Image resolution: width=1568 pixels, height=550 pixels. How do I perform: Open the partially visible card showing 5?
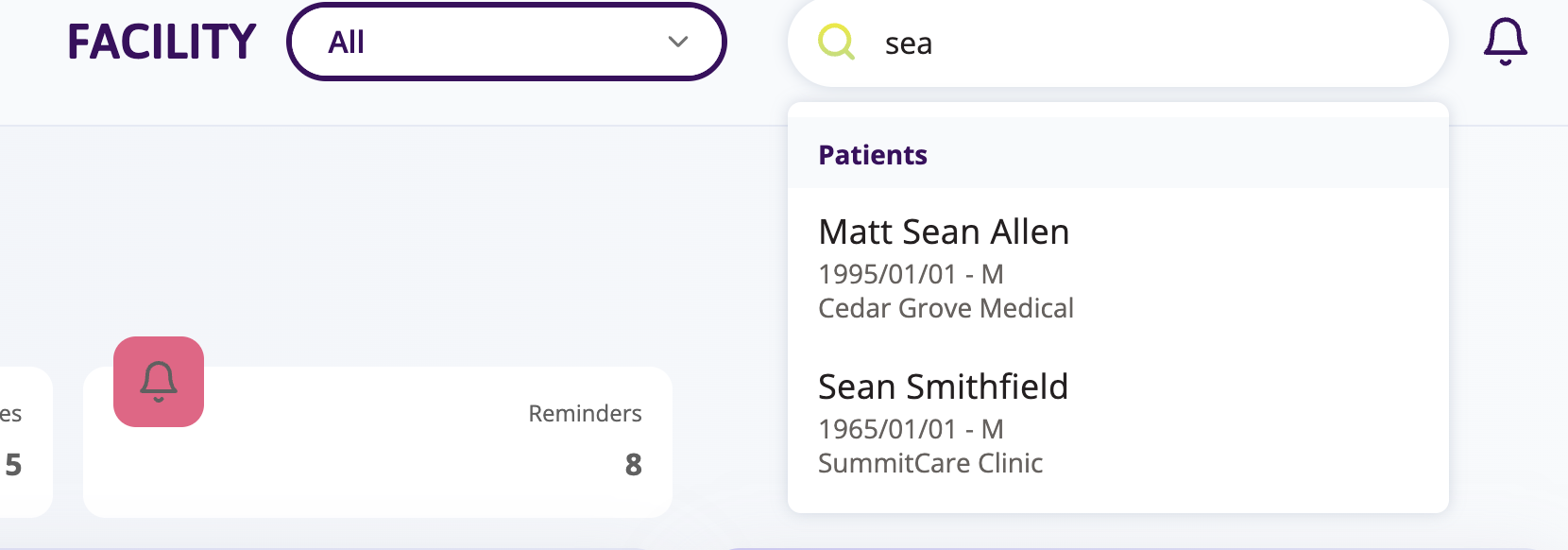(26, 441)
